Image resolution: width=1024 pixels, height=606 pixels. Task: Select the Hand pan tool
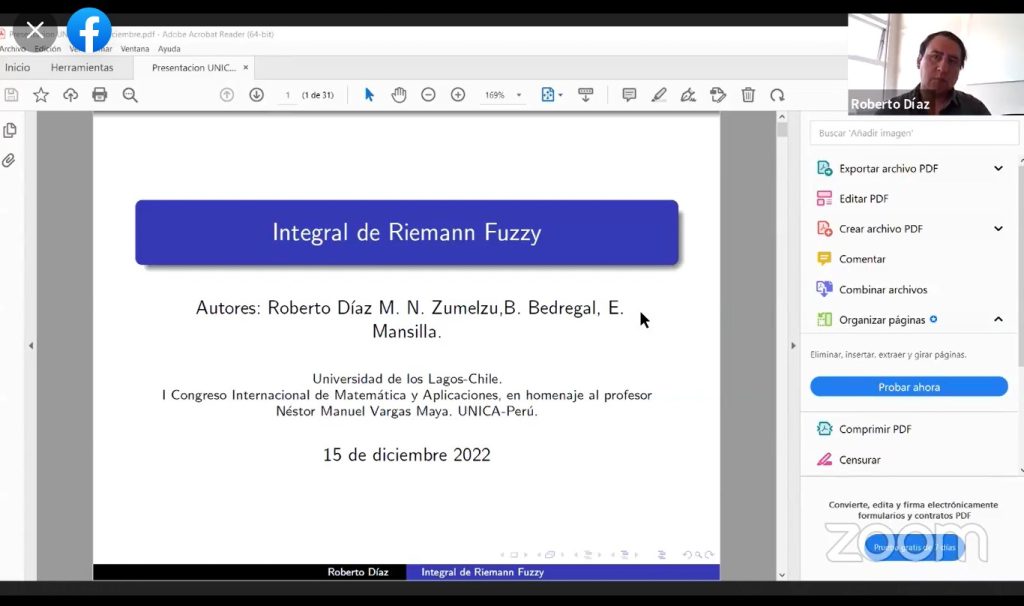(x=399, y=95)
